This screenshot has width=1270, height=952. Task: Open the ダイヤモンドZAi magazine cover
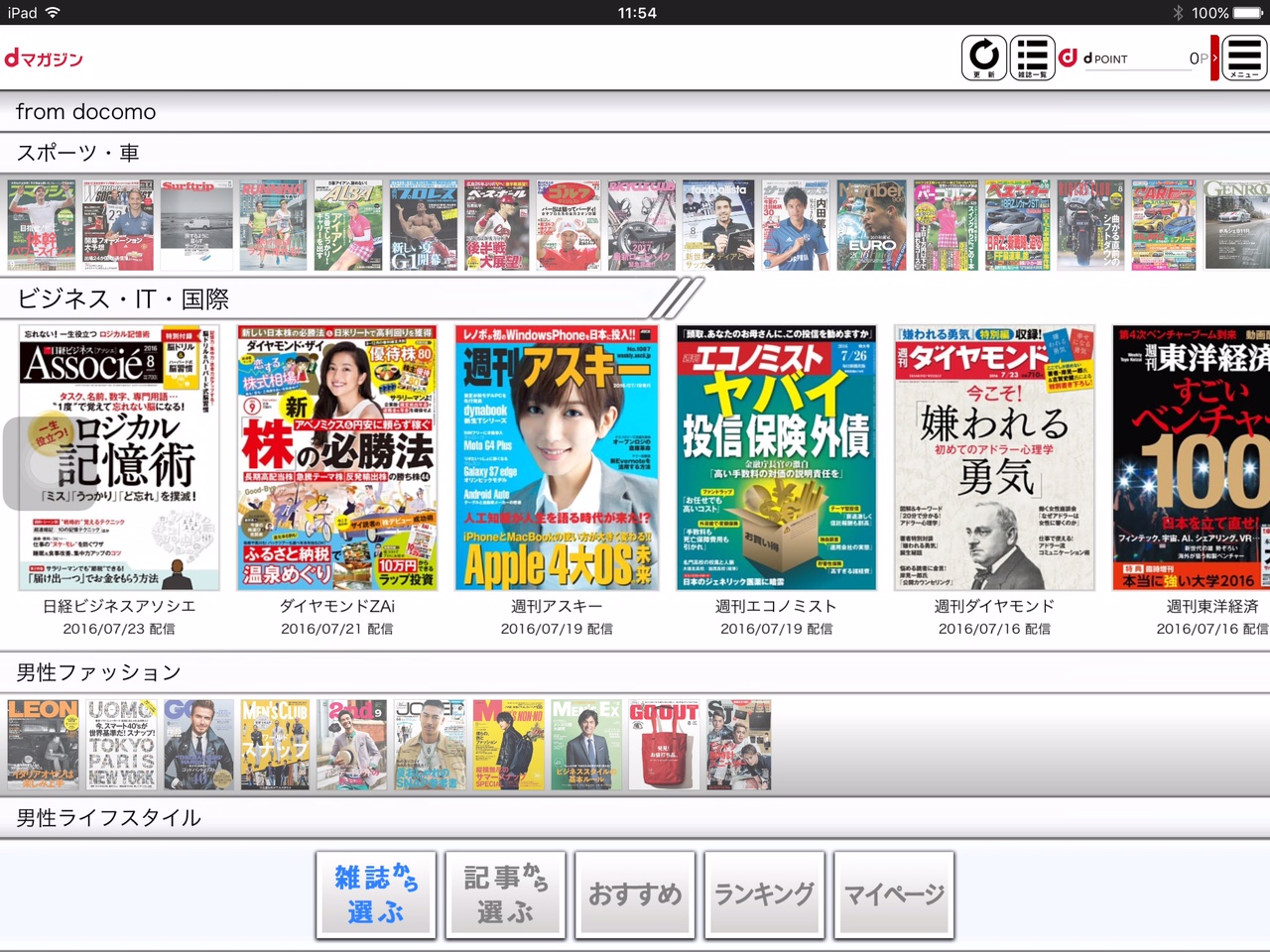pyautogui.click(x=337, y=457)
